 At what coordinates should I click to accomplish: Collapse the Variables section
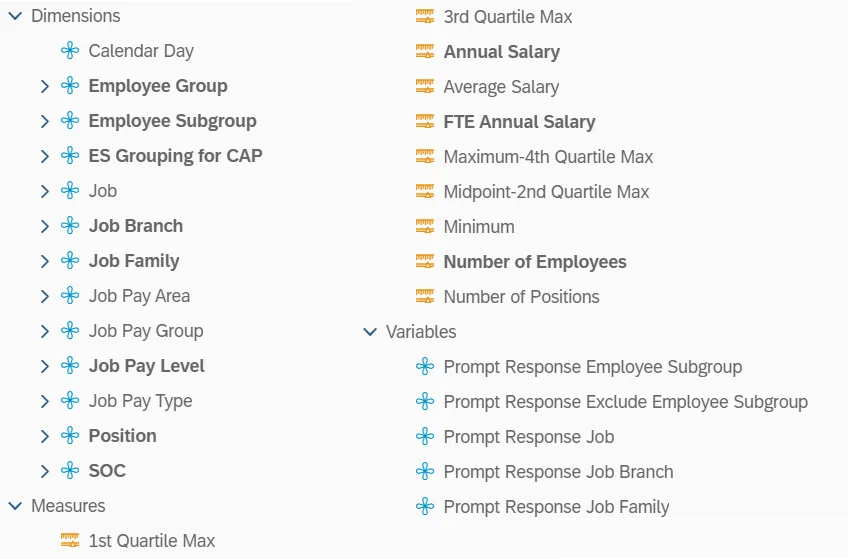370,332
